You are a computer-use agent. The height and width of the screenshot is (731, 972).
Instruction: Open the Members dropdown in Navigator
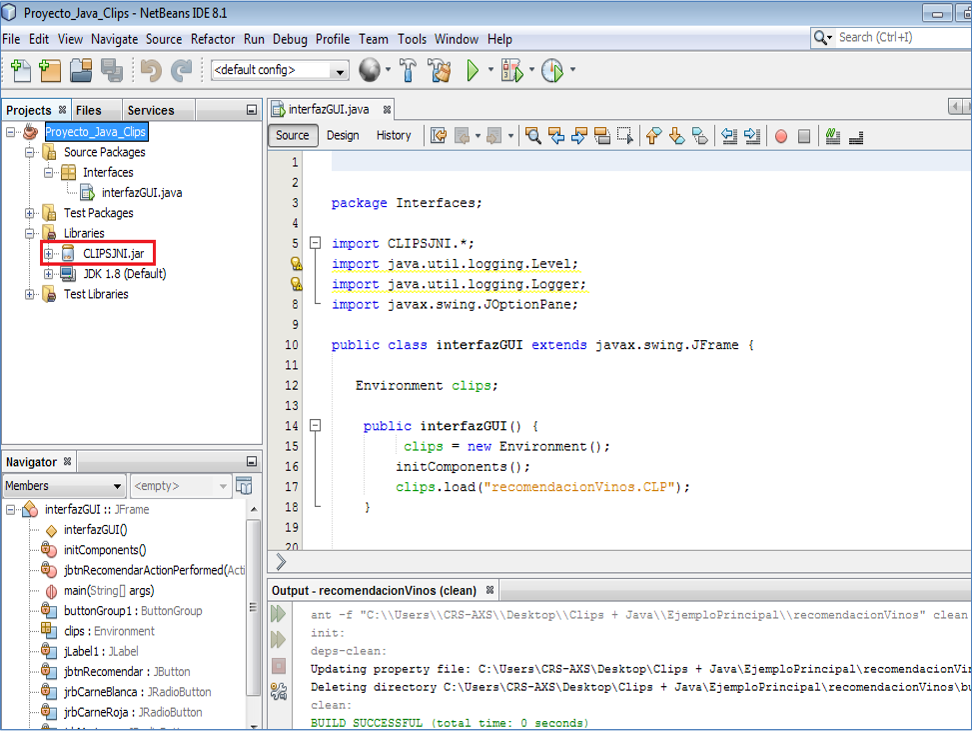(x=118, y=484)
